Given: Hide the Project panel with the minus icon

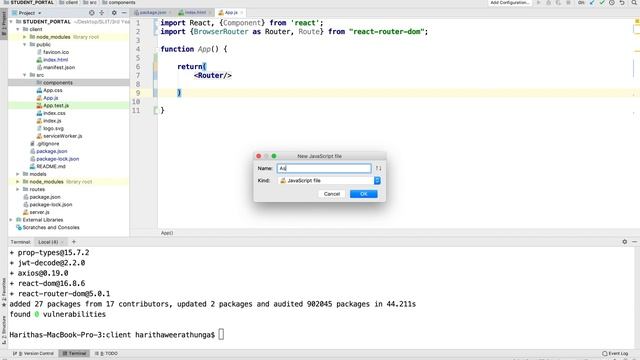Looking at the screenshot, I should (124, 13).
